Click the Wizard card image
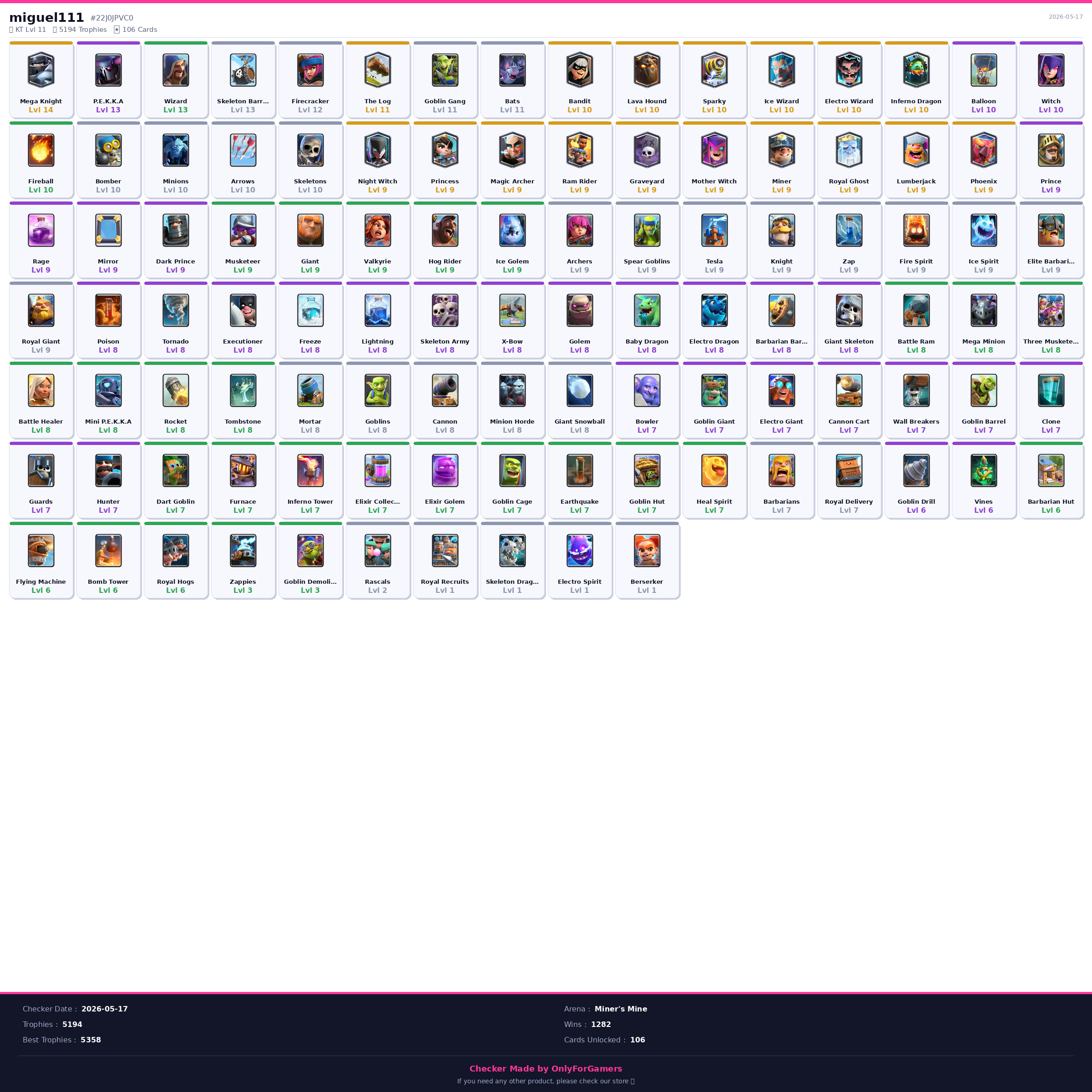This screenshot has height=1092, width=1092. (176, 70)
